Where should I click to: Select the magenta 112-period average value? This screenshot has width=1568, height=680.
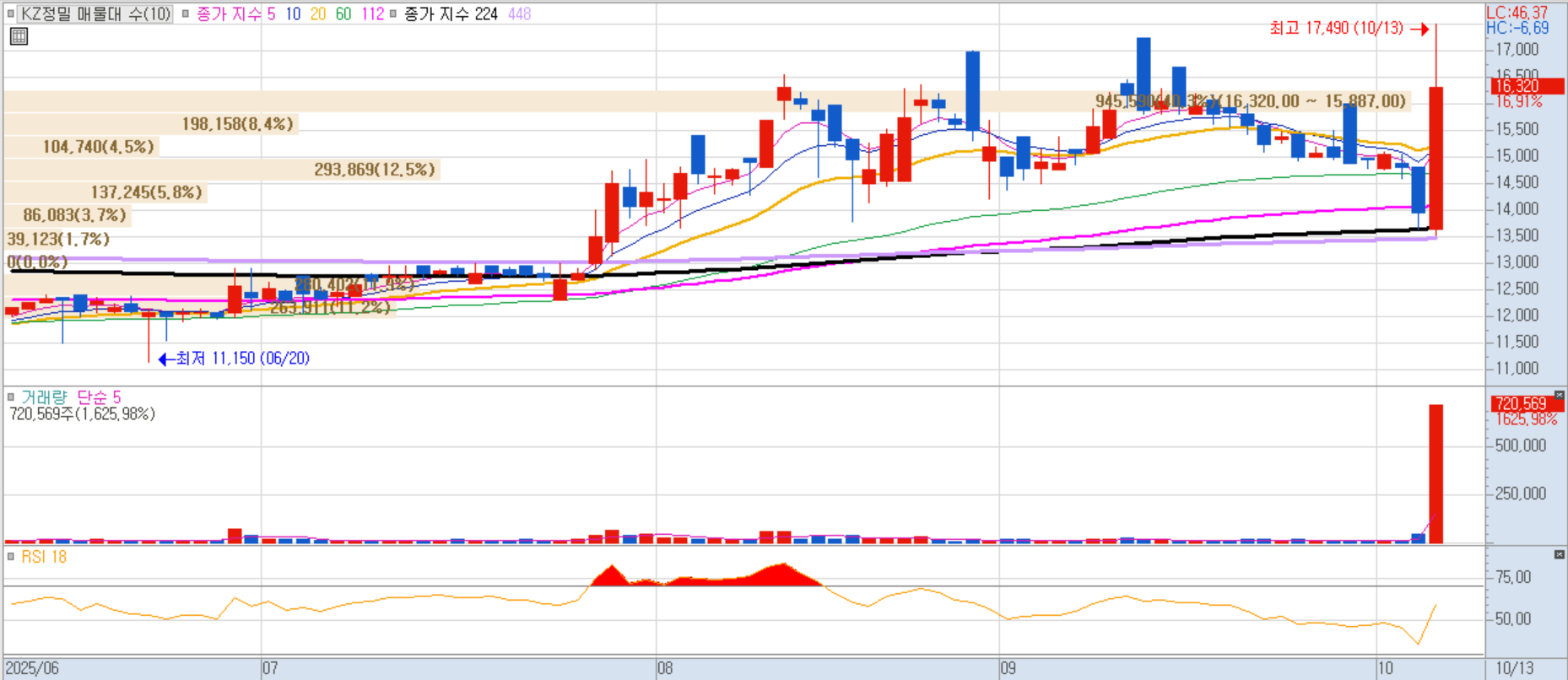(x=372, y=13)
